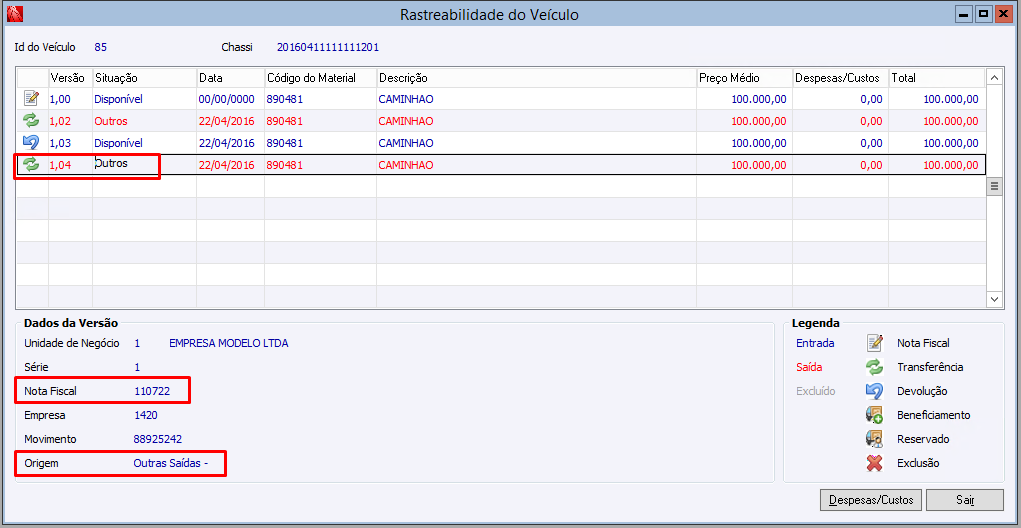This screenshot has height=528, width=1021.
Task: Click the Beneficiamento legend icon
Action: [874, 415]
